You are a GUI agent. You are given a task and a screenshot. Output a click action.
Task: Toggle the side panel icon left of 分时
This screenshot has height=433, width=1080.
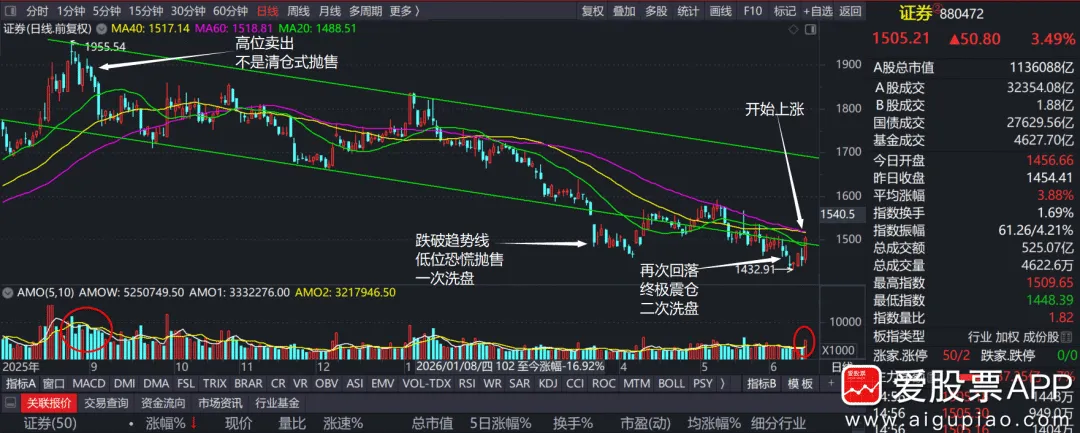coord(9,11)
